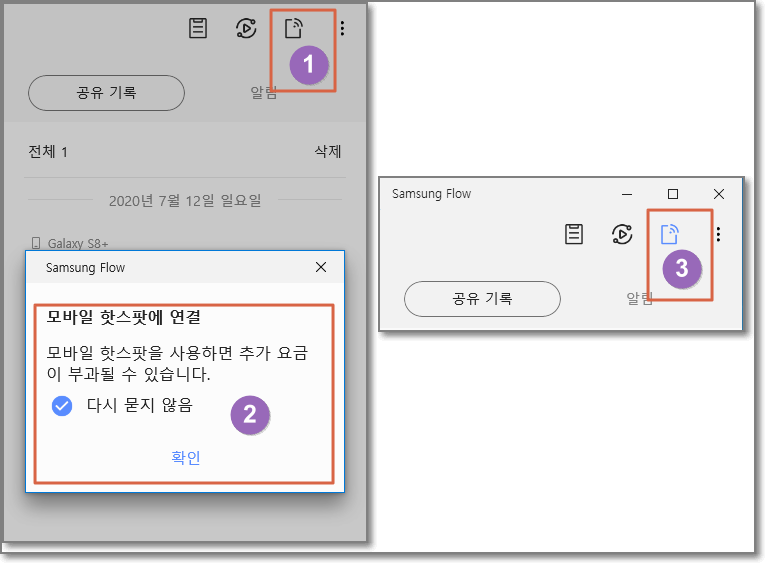
Task: Open three-dot menu in right window
Action: (718, 234)
